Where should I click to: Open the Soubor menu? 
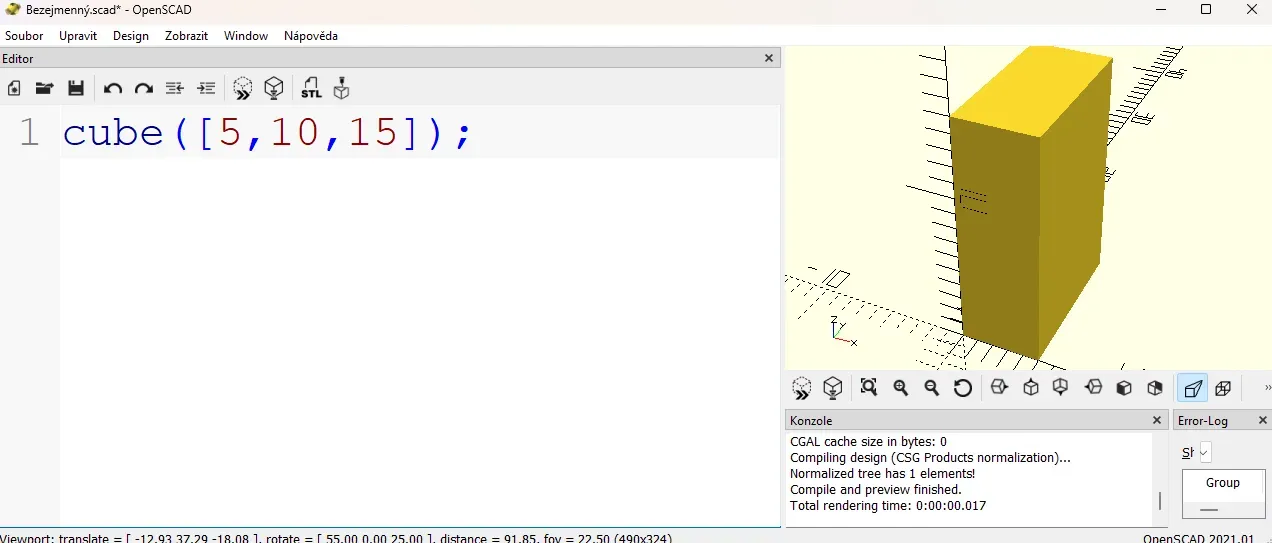point(24,35)
